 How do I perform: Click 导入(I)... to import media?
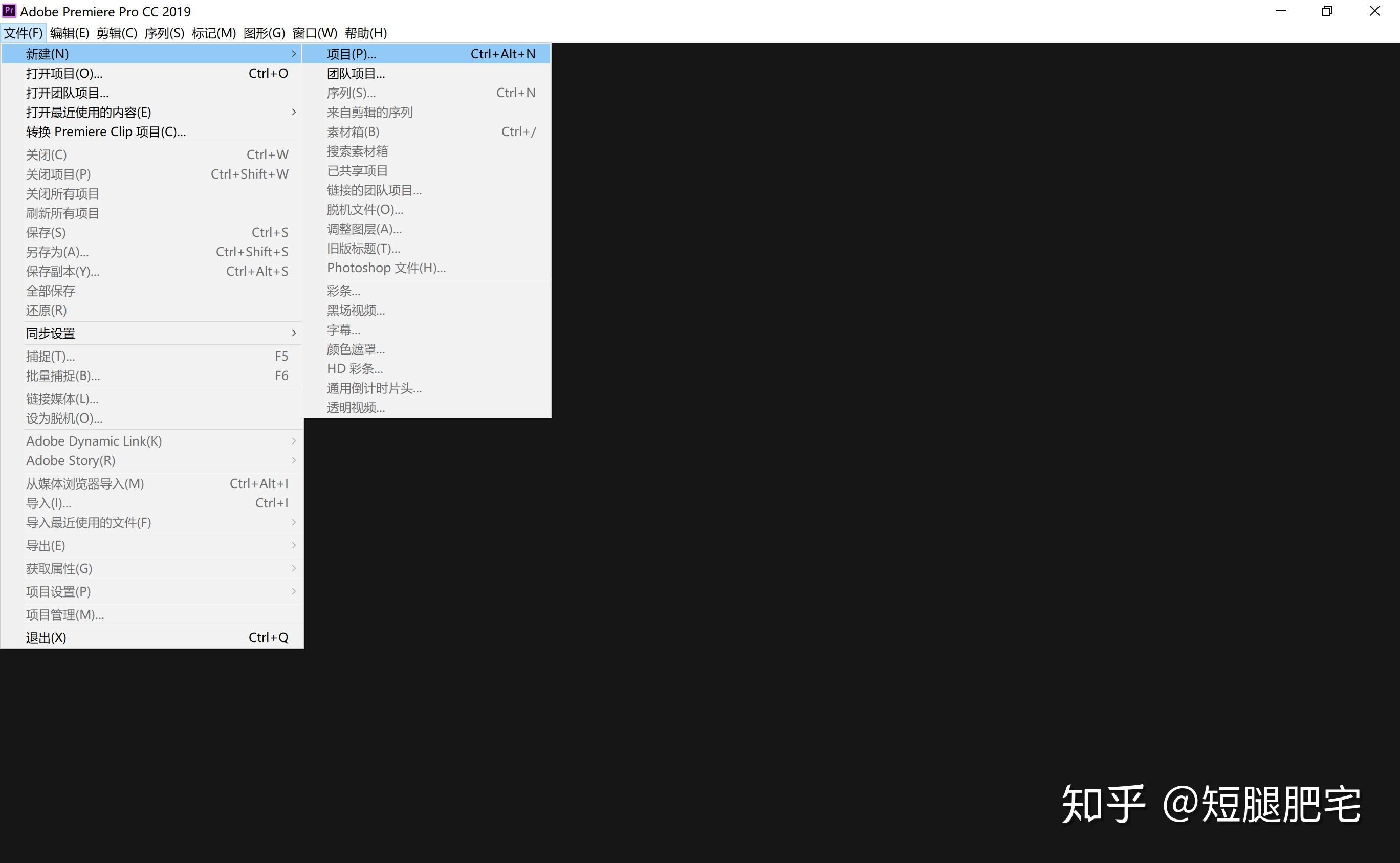(49, 503)
